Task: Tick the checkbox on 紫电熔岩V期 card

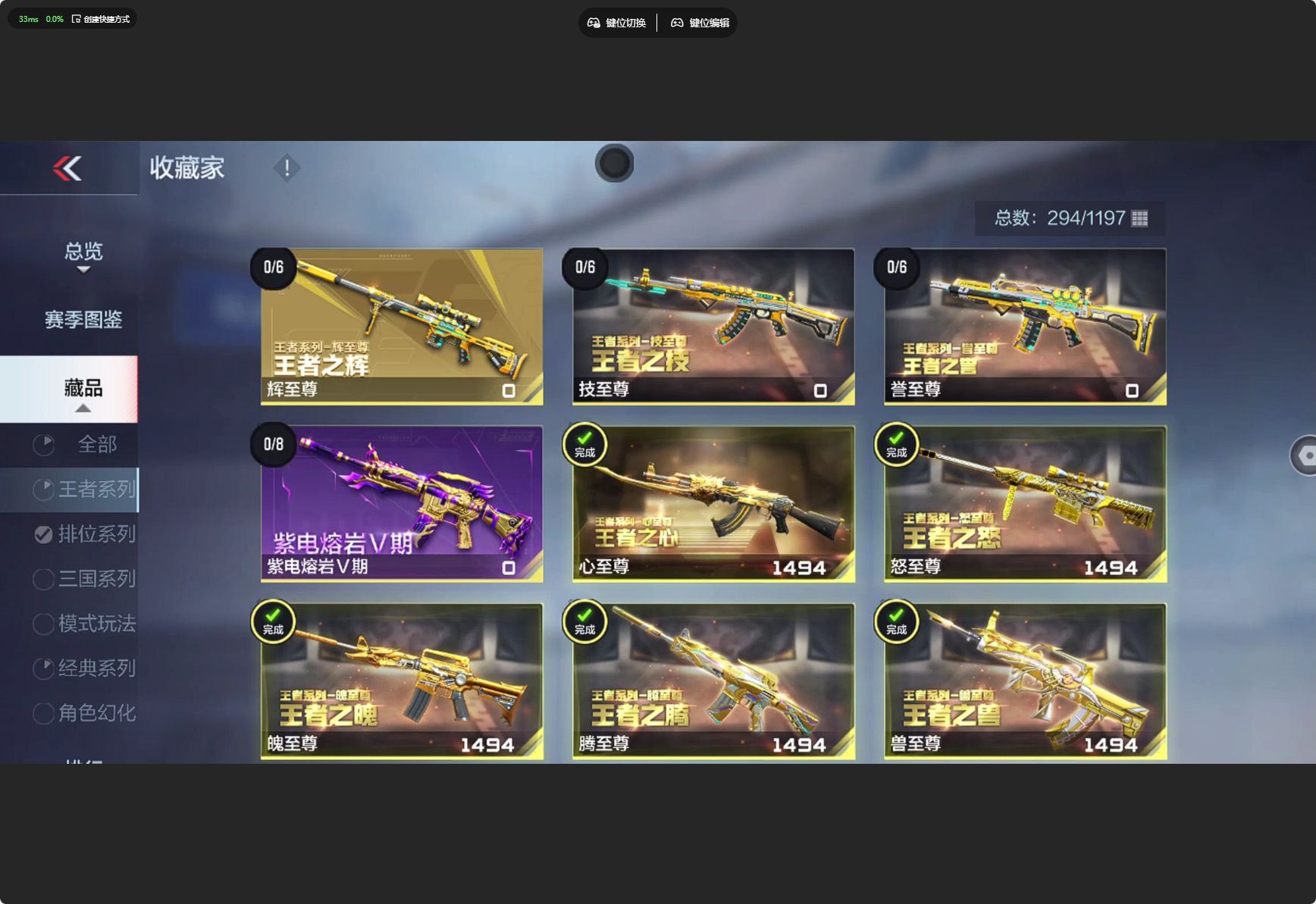Action: 509,568
